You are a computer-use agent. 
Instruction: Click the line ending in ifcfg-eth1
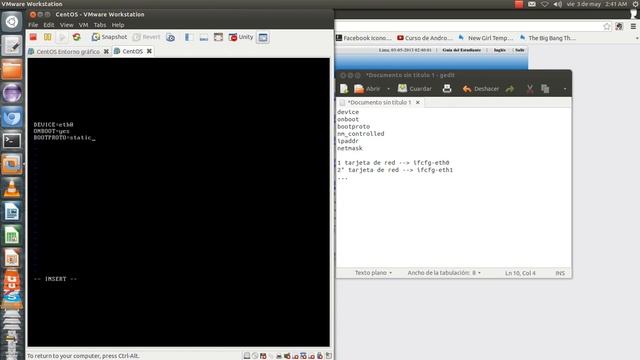pos(395,170)
